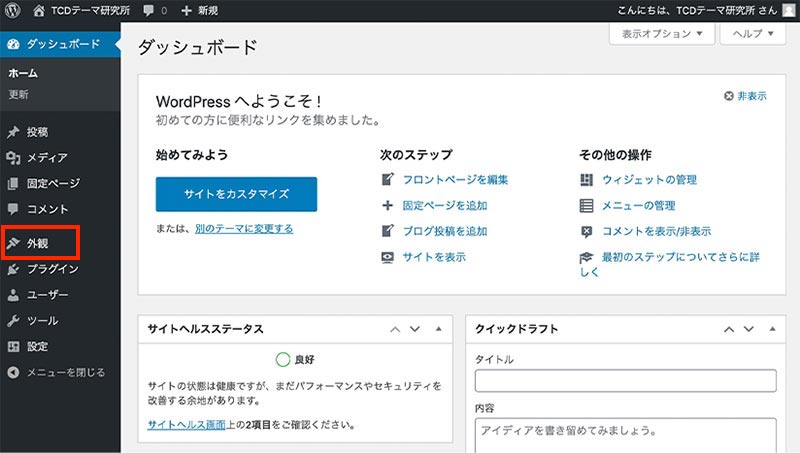This screenshot has height=453, width=800.
Task: Click the edit icon beside ブログ投稿を追加
Action: 388,231
